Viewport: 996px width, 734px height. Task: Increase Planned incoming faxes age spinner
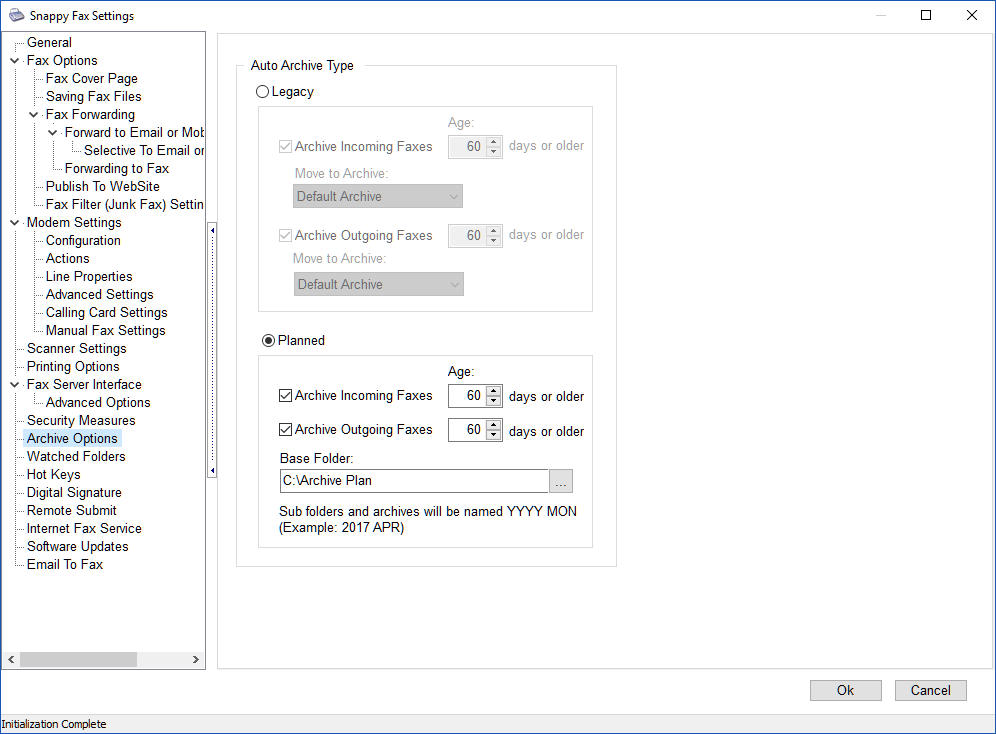[x=493, y=391]
